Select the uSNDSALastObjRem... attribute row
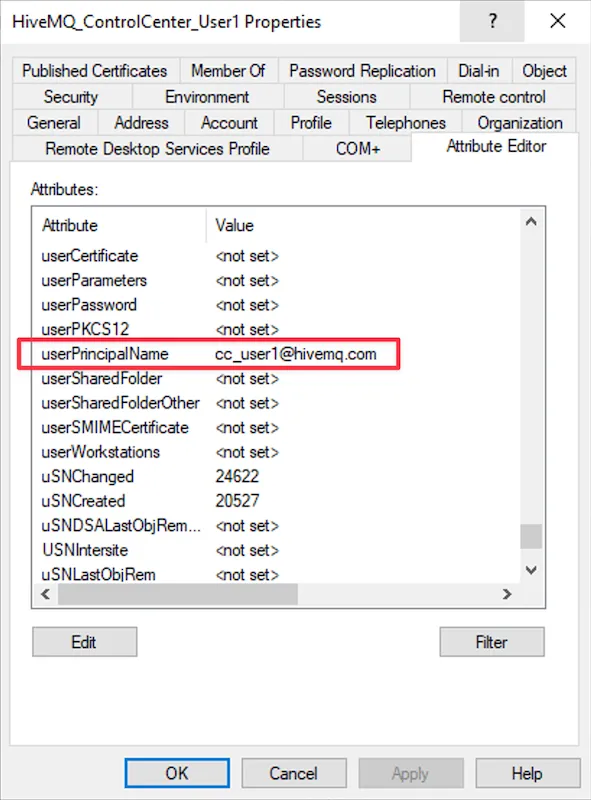The width and height of the screenshot is (591, 800). coord(276,525)
